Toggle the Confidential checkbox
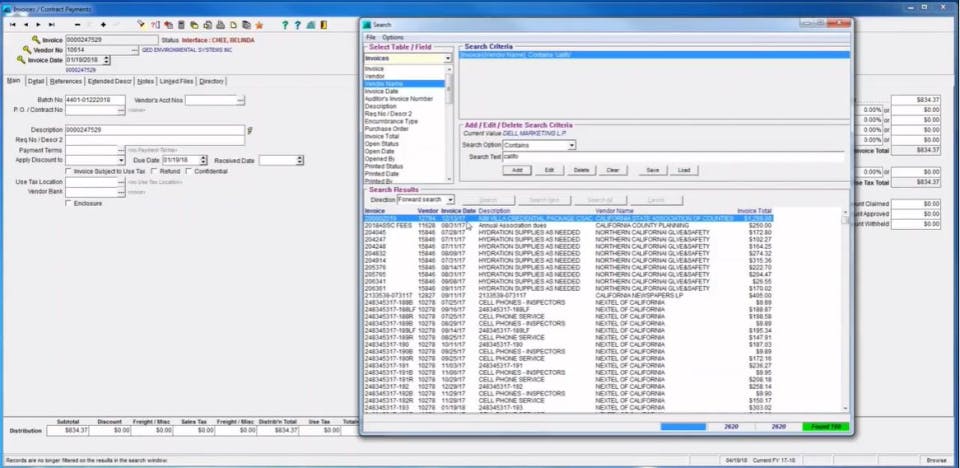960x468 pixels. pyautogui.click(x=189, y=172)
